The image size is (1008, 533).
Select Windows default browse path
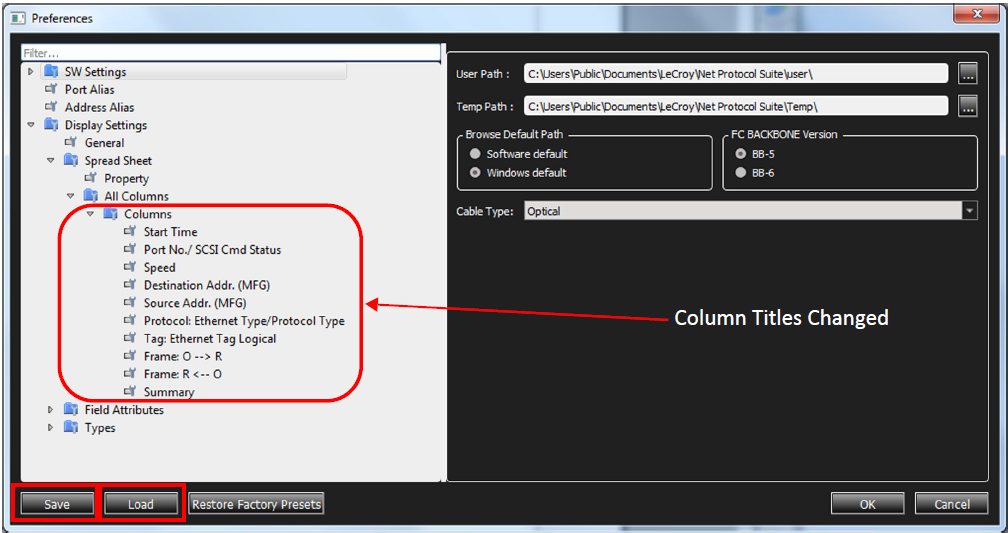coord(475,172)
